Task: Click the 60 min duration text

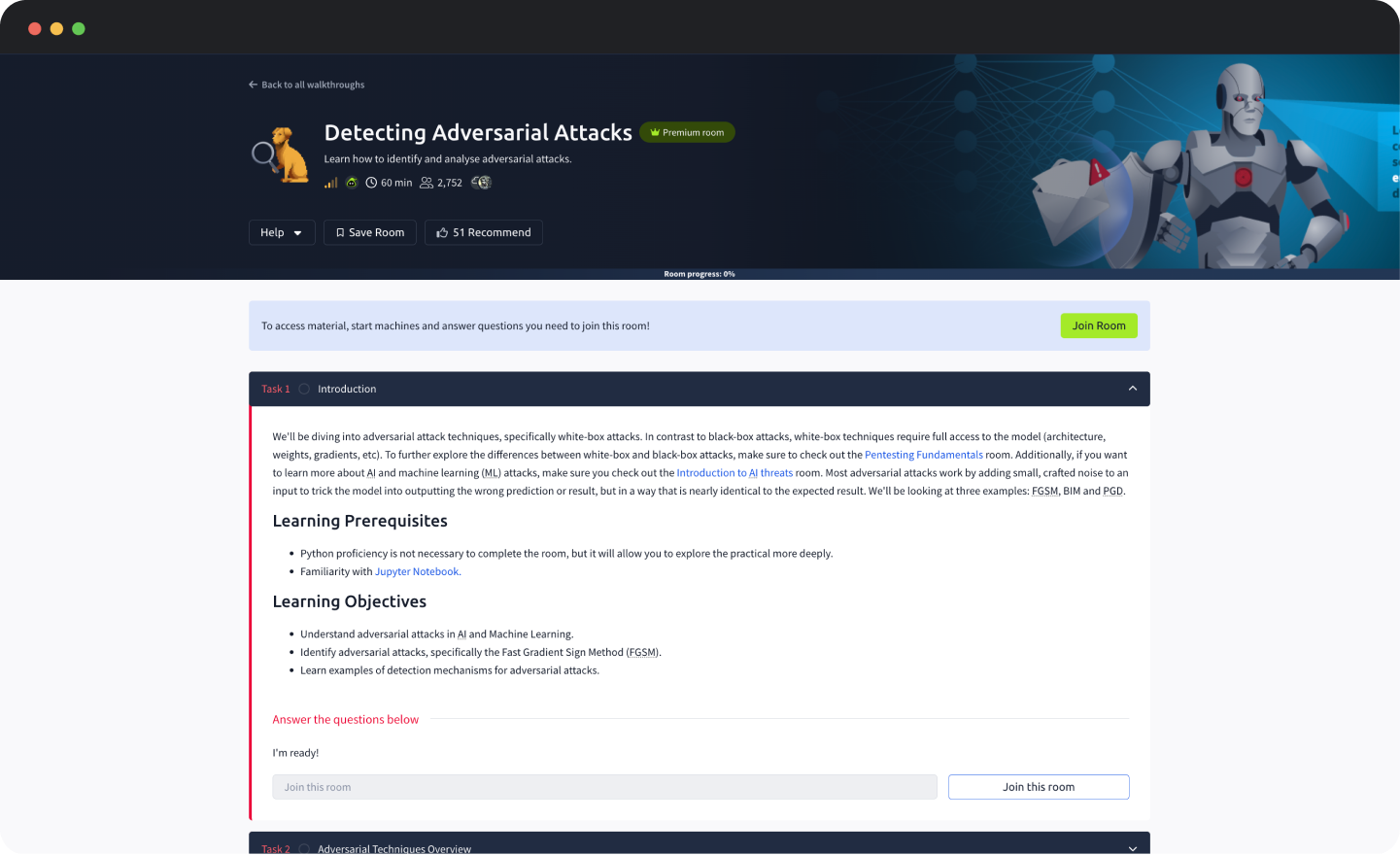Action: pos(396,183)
